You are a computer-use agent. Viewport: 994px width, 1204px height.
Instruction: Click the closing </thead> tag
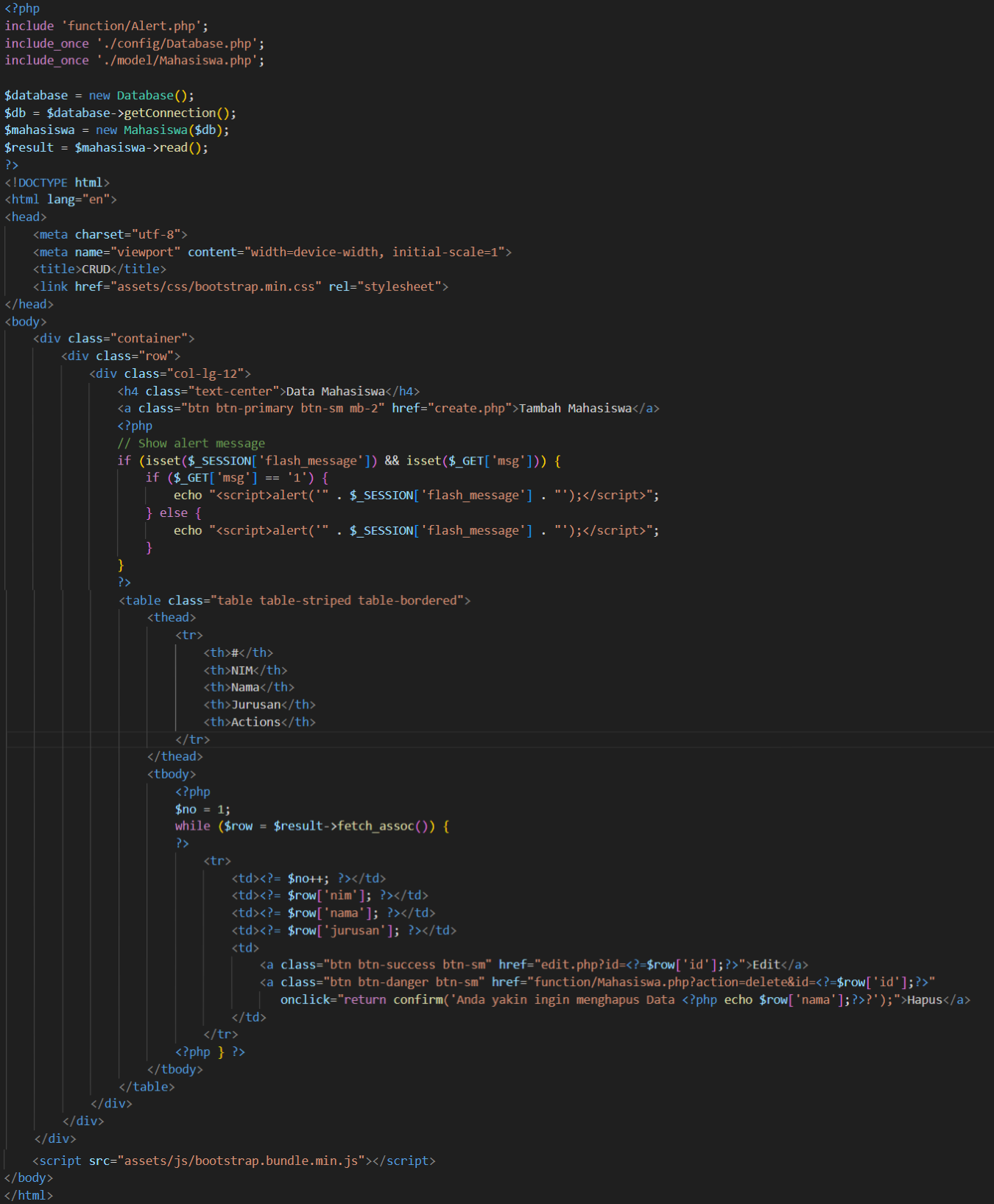[x=175, y=757]
